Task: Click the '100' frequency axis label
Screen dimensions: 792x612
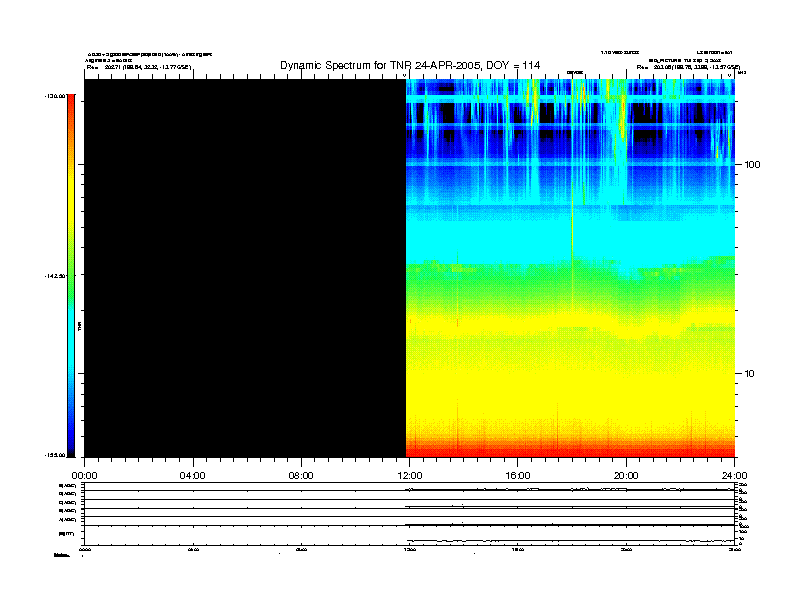Action: coord(752,165)
